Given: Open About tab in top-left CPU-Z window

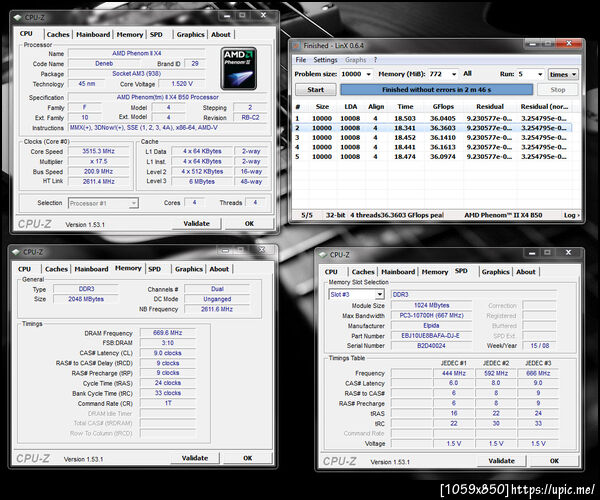Looking at the screenshot, I should (221, 34).
